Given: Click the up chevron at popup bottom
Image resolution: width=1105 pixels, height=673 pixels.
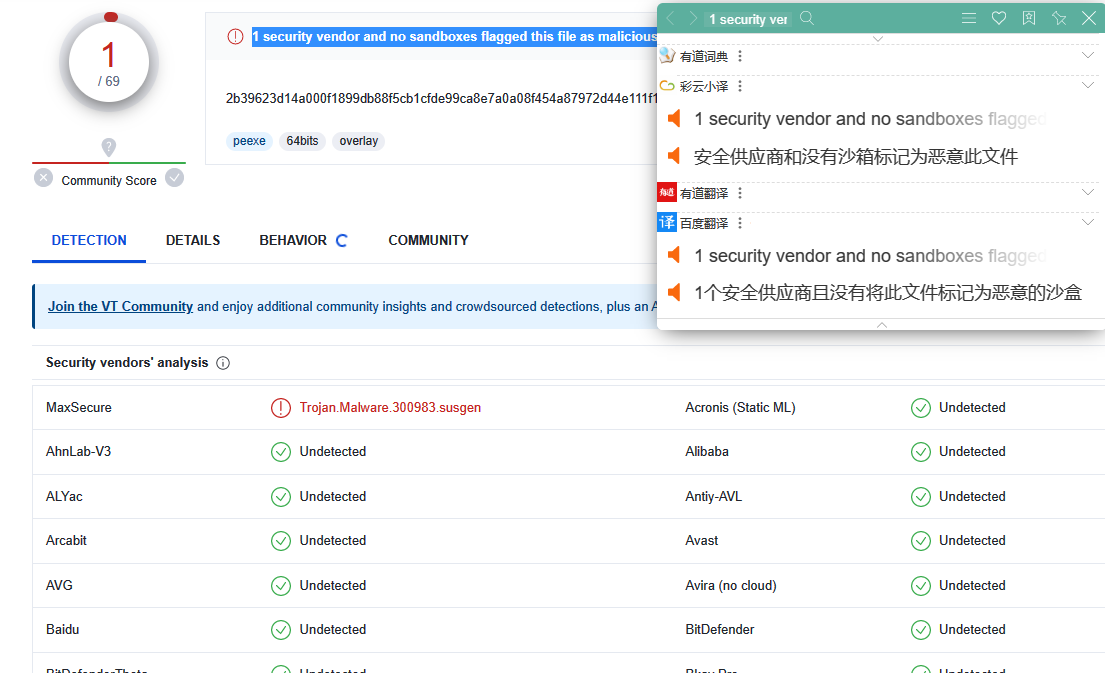Looking at the screenshot, I should (882, 325).
